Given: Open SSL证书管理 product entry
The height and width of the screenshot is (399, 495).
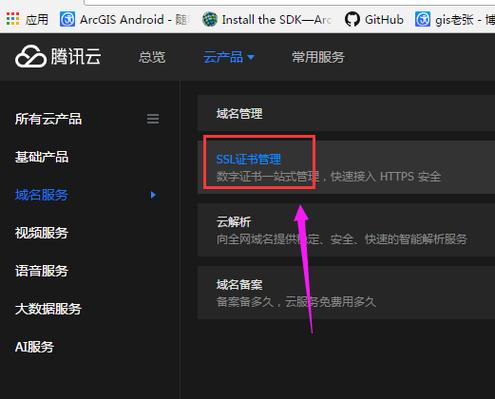Looking at the screenshot, I should tap(346, 167).
